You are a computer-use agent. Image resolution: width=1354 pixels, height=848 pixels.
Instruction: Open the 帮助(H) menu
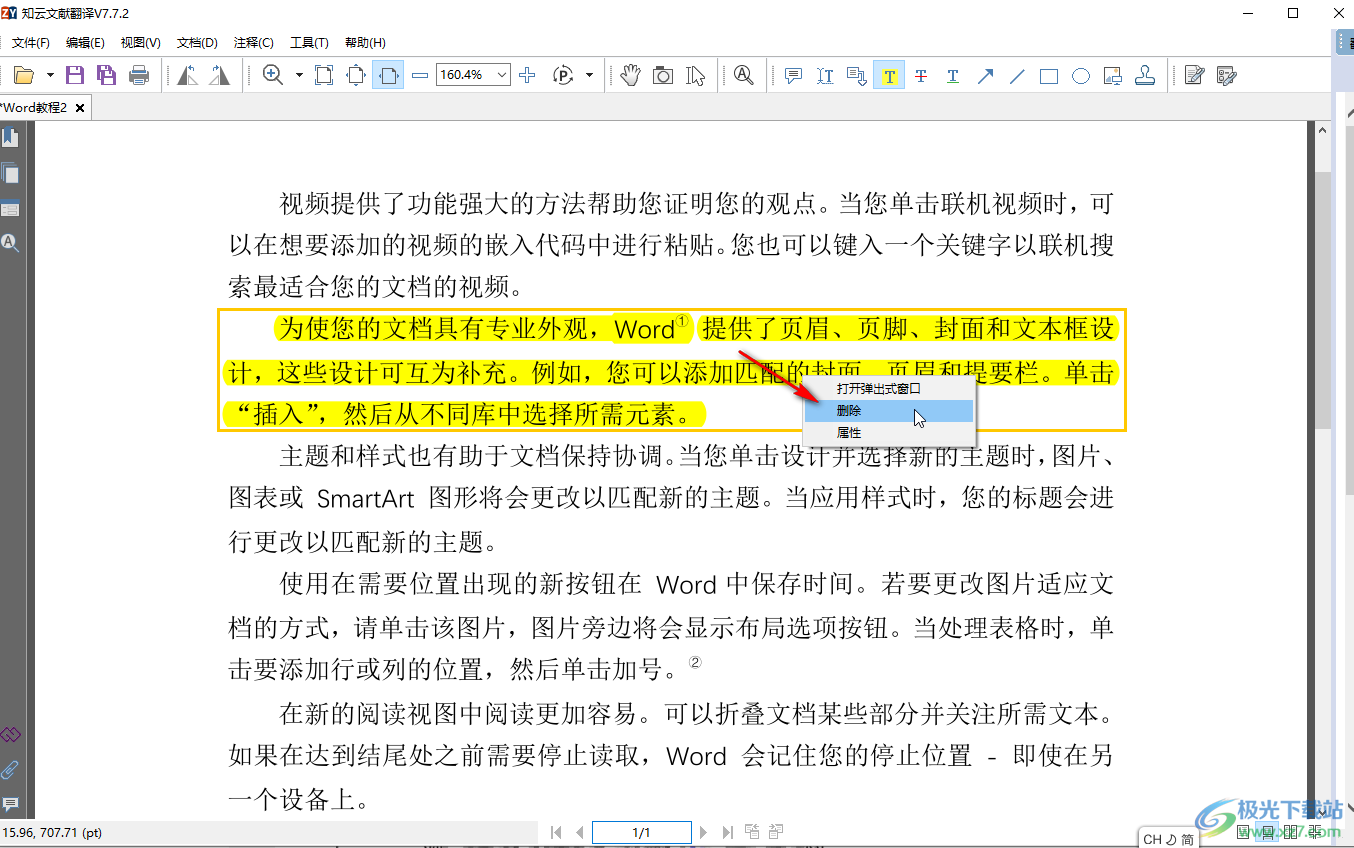(365, 42)
